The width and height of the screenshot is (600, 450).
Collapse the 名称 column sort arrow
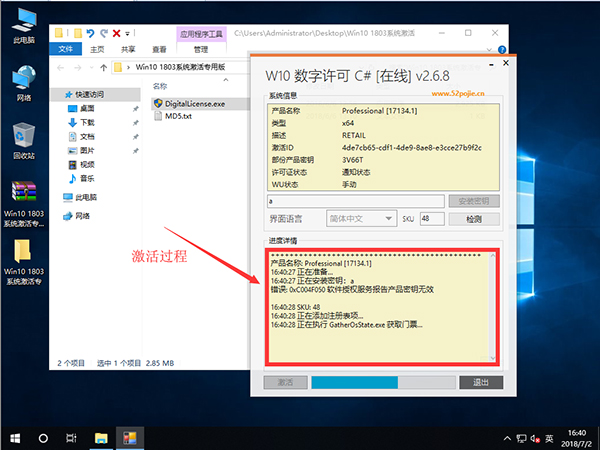(x=226, y=80)
